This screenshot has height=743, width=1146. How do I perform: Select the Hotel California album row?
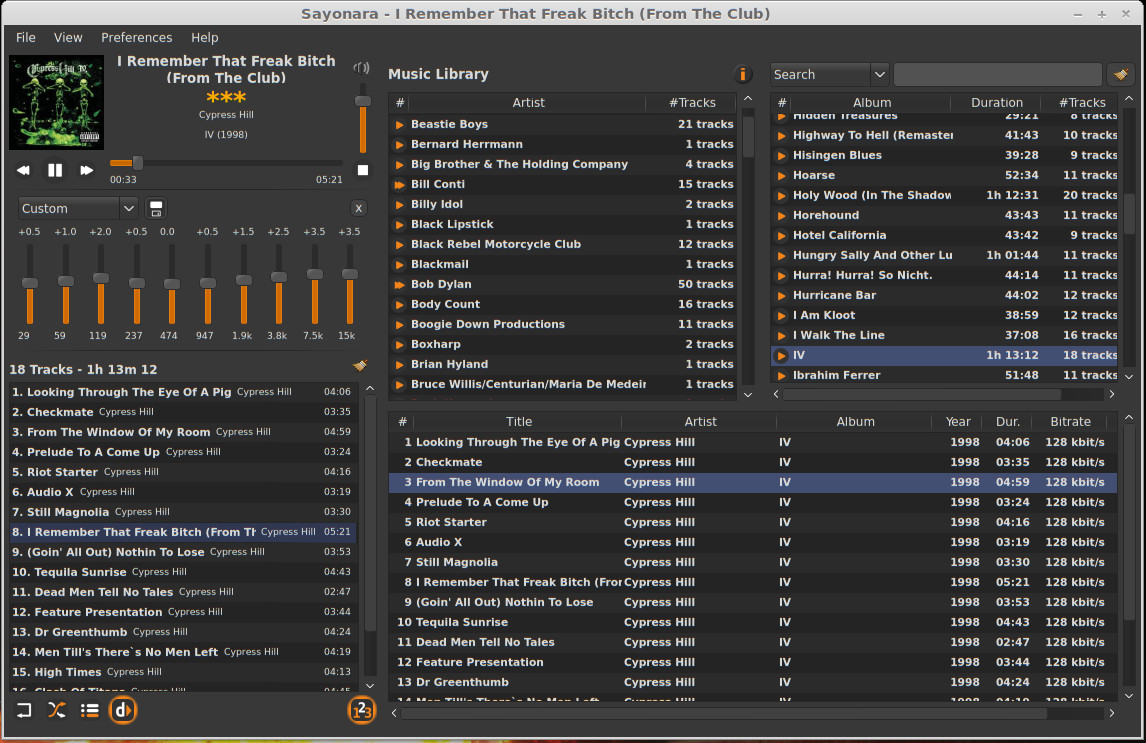(x=944, y=235)
